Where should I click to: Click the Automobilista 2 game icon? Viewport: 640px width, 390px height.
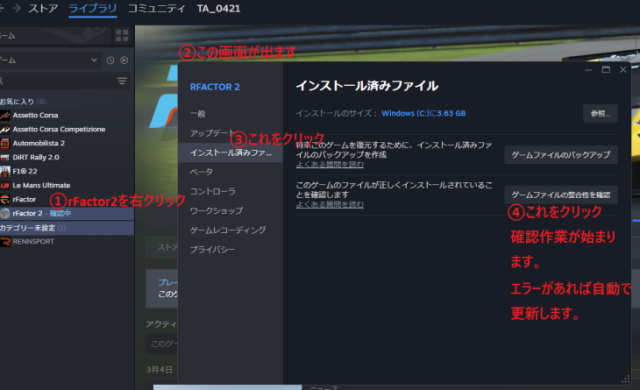[x=5, y=144]
